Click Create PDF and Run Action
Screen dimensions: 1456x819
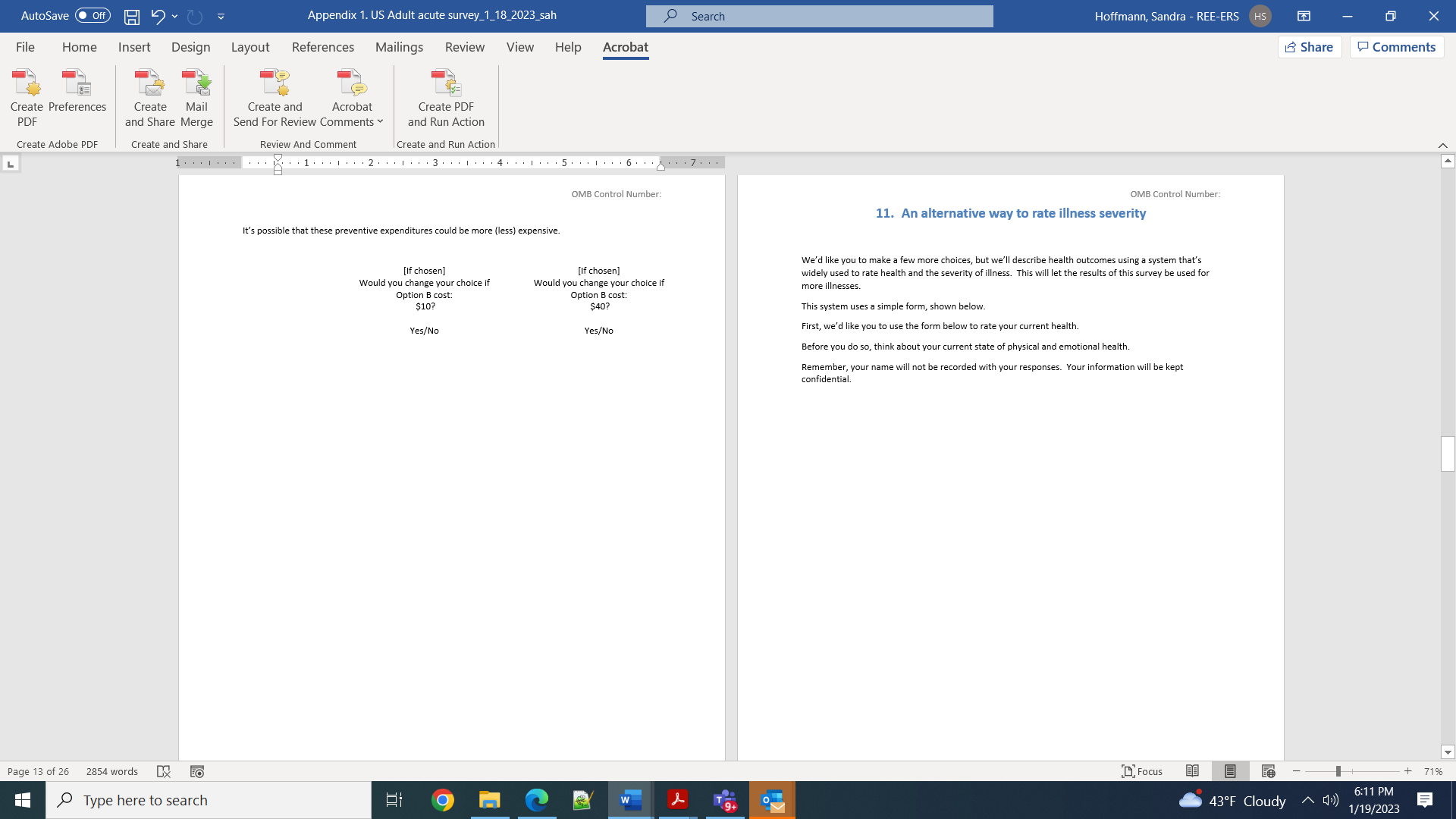(x=446, y=98)
